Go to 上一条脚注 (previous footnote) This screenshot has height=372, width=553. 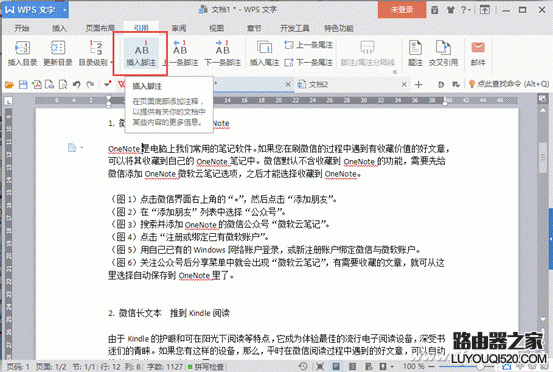click(180, 53)
